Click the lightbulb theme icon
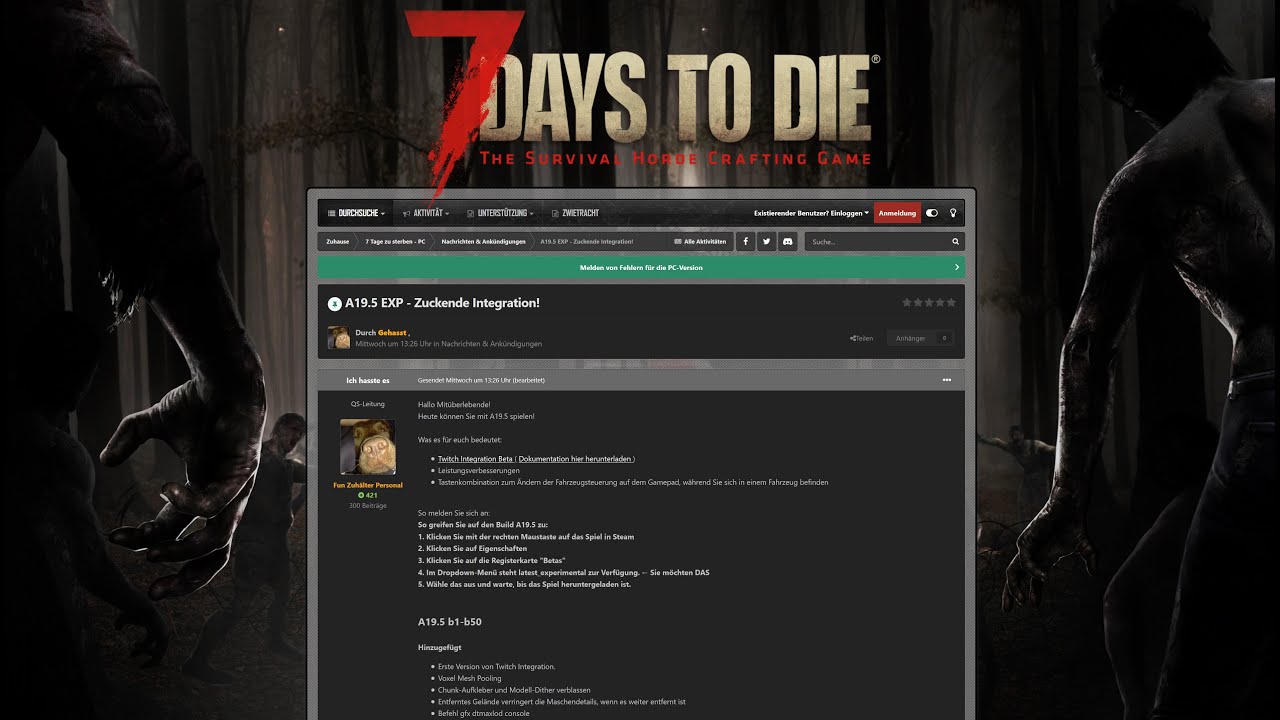This screenshot has height=720, width=1280. click(x=953, y=213)
